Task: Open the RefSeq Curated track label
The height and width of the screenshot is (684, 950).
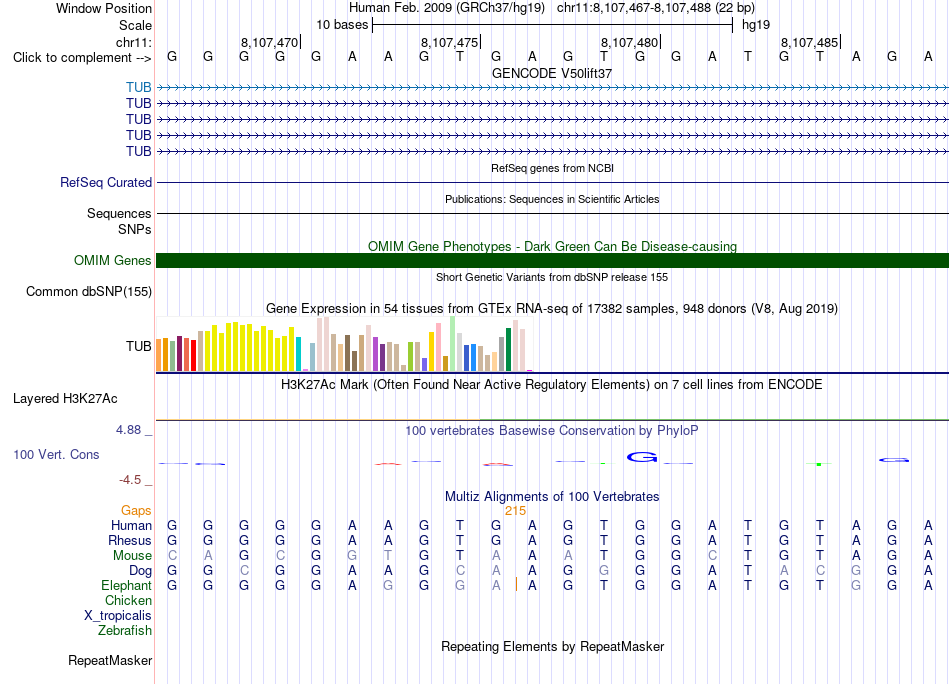Action: (x=105, y=182)
